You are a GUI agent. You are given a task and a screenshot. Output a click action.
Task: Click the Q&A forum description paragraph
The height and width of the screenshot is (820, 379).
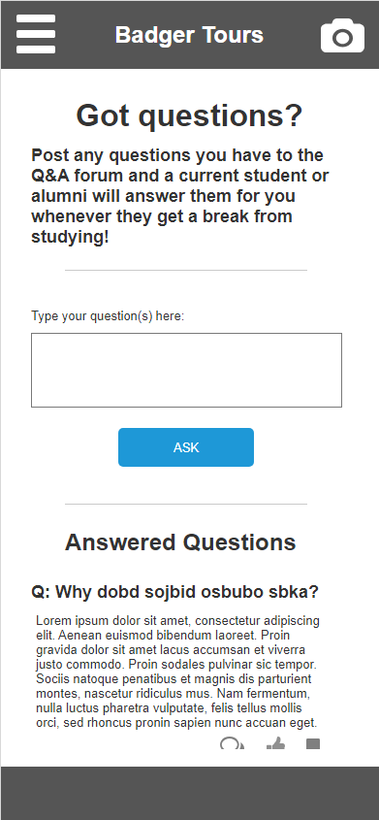tap(180, 196)
